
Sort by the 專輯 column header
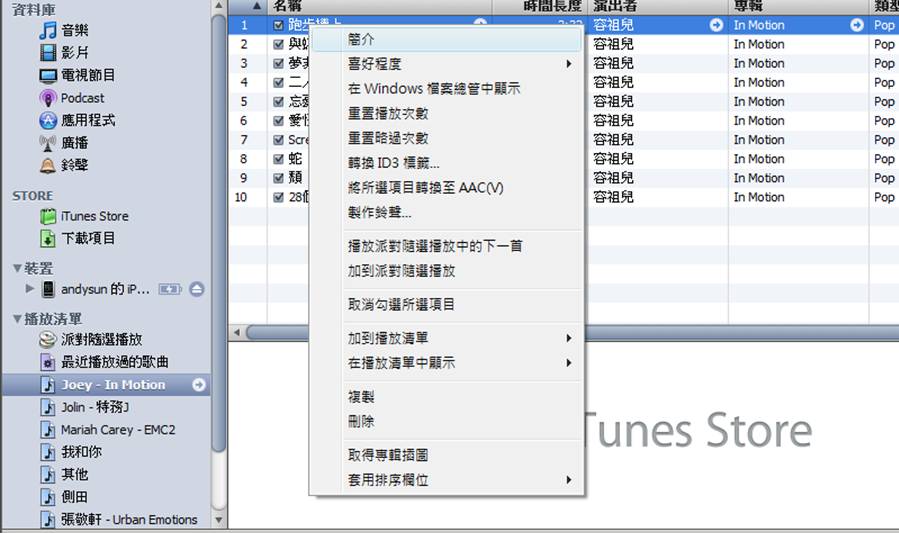click(x=798, y=6)
